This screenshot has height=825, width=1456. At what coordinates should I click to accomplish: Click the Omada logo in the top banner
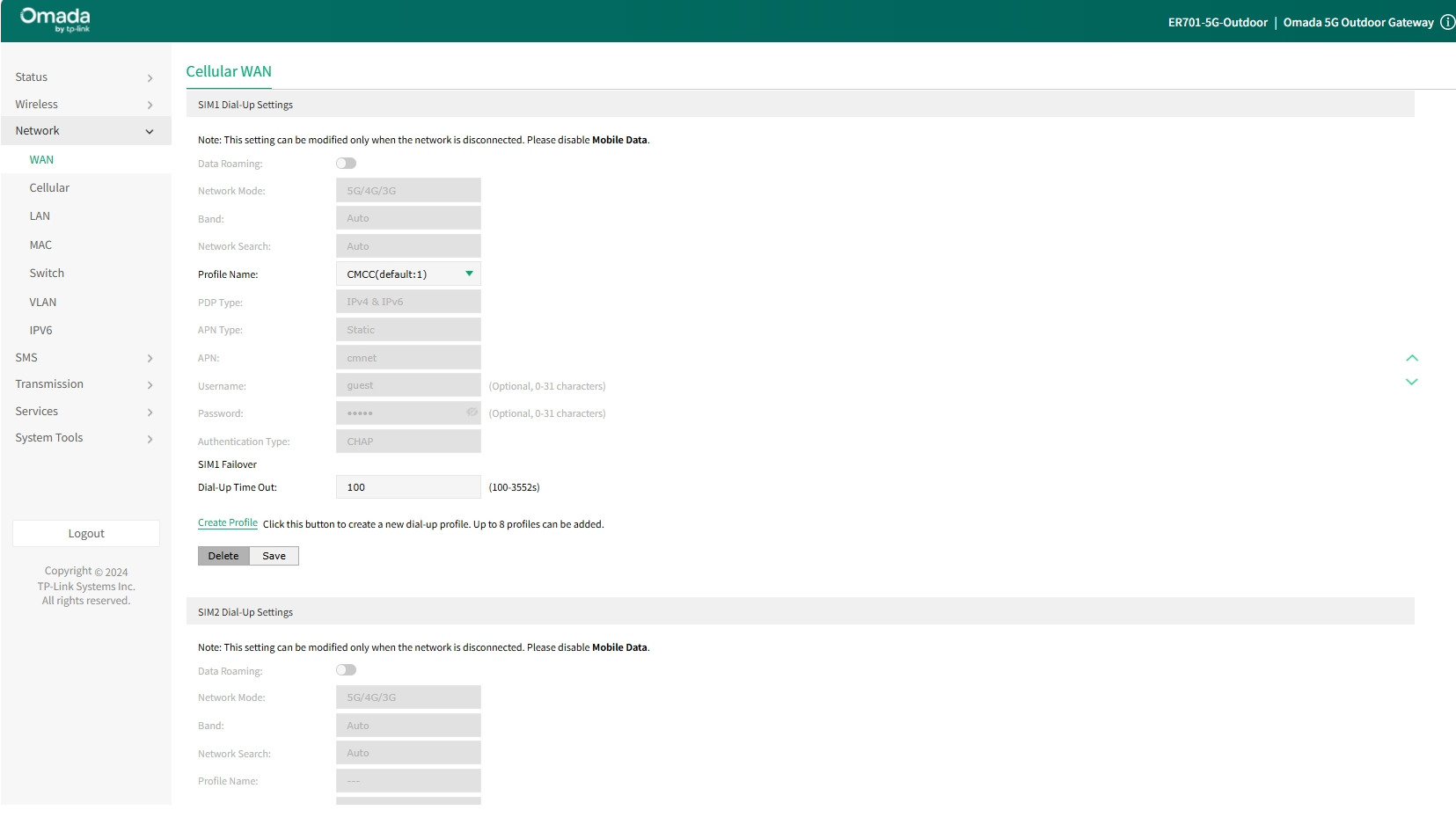53,19
